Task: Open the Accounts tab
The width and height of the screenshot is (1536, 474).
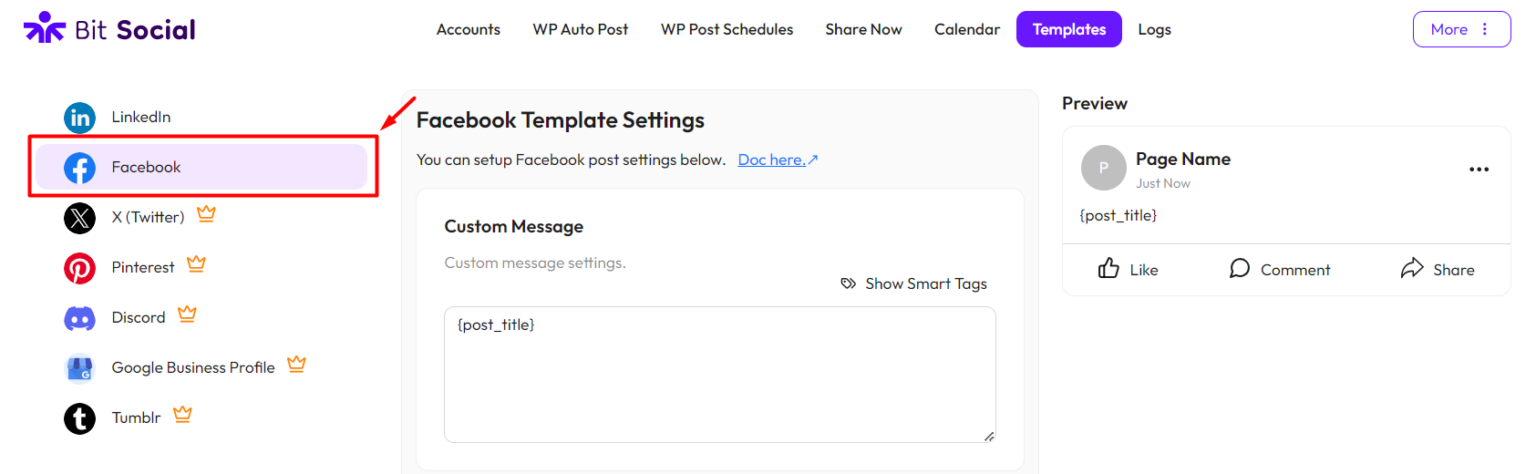Action: click(468, 29)
